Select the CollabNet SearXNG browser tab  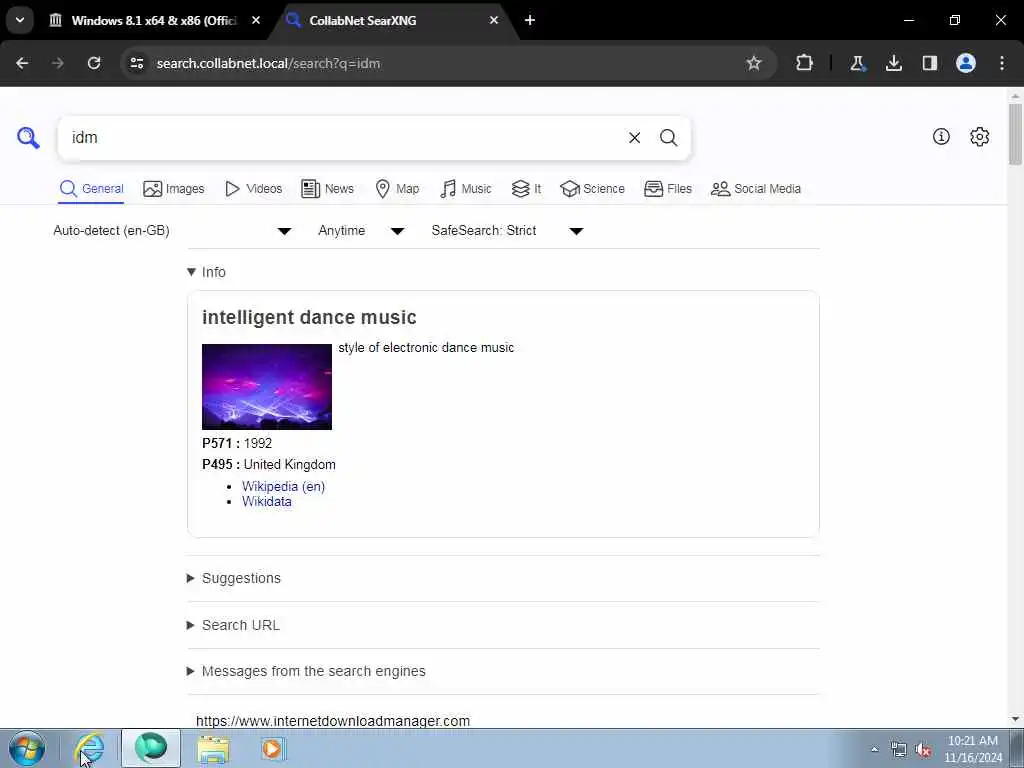pyautogui.click(x=395, y=20)
